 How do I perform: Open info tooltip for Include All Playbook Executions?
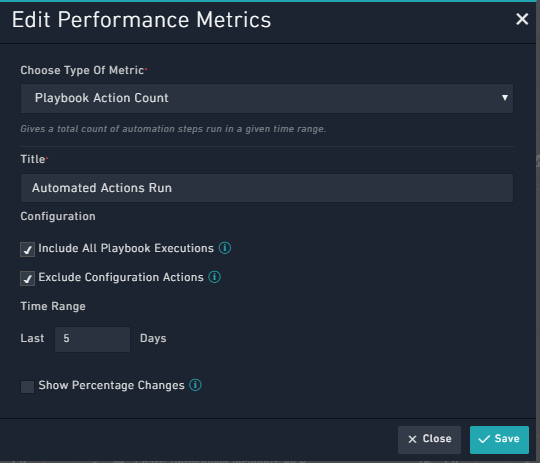tap(225, 248)
